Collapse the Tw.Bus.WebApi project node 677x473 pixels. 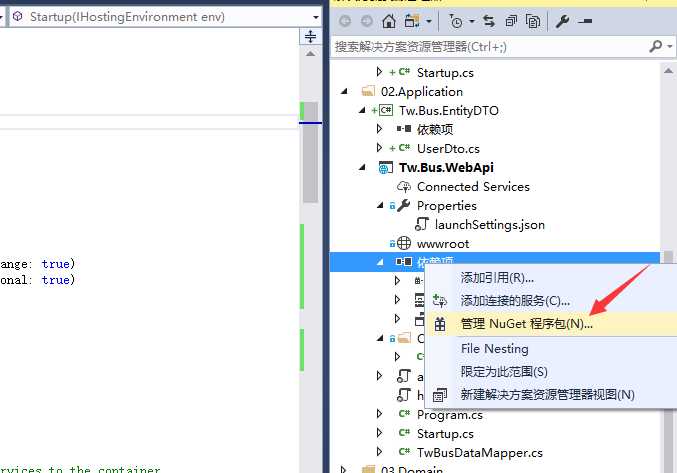coord(362,167)
